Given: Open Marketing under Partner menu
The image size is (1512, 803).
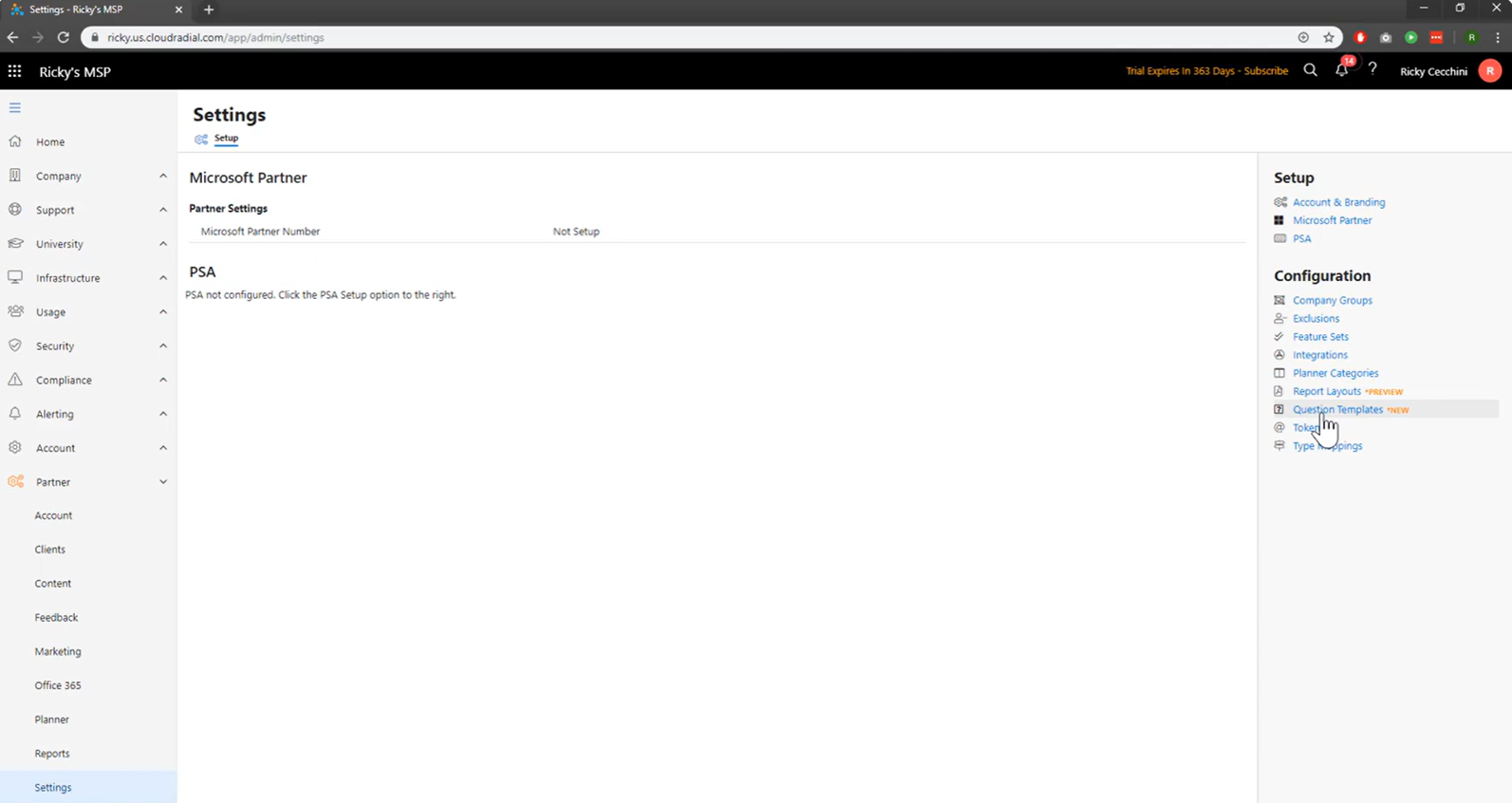Looking at the screenshot, I should 58,652.
